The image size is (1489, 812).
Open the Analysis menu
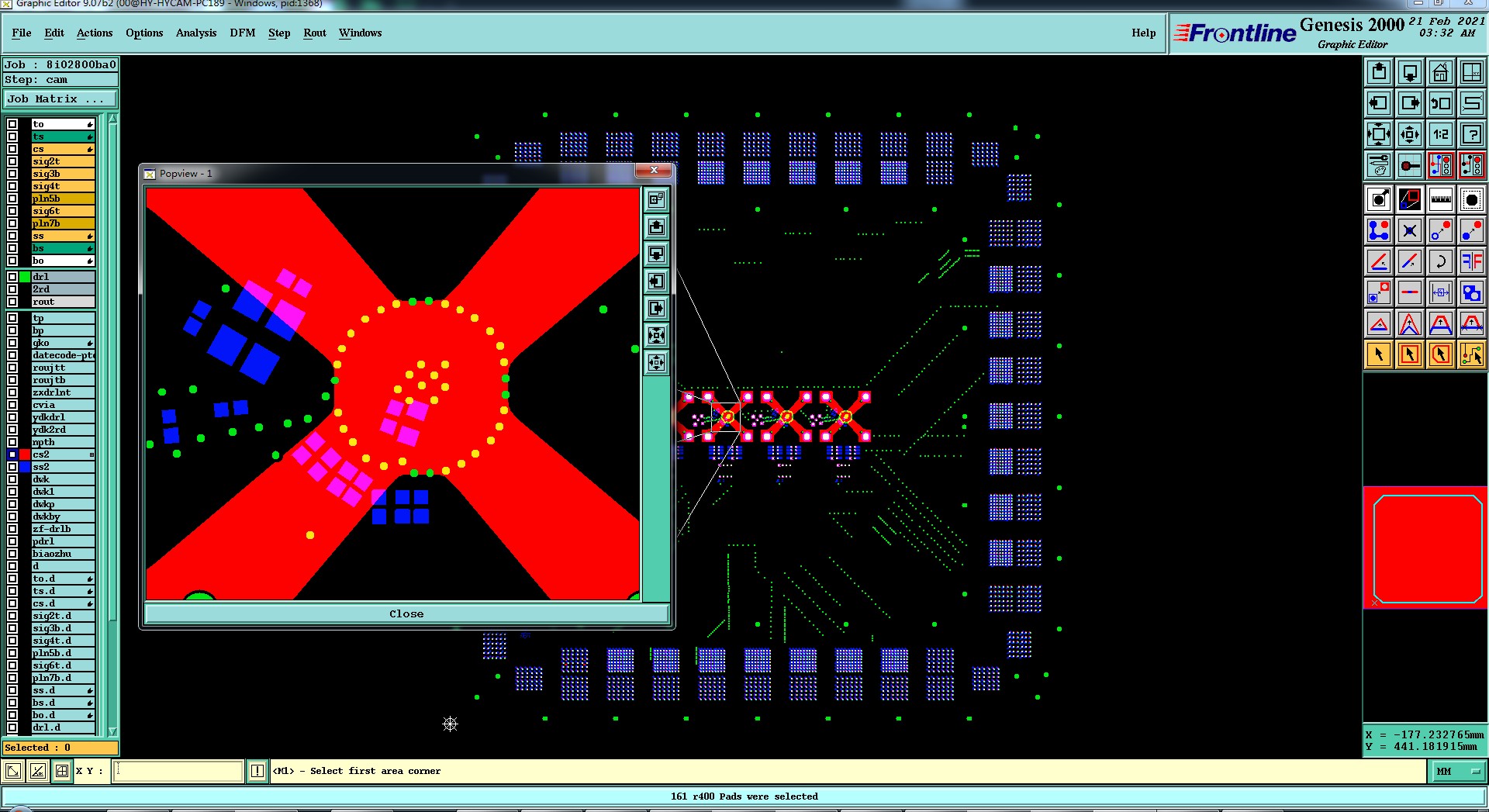(x=196, y=33)
